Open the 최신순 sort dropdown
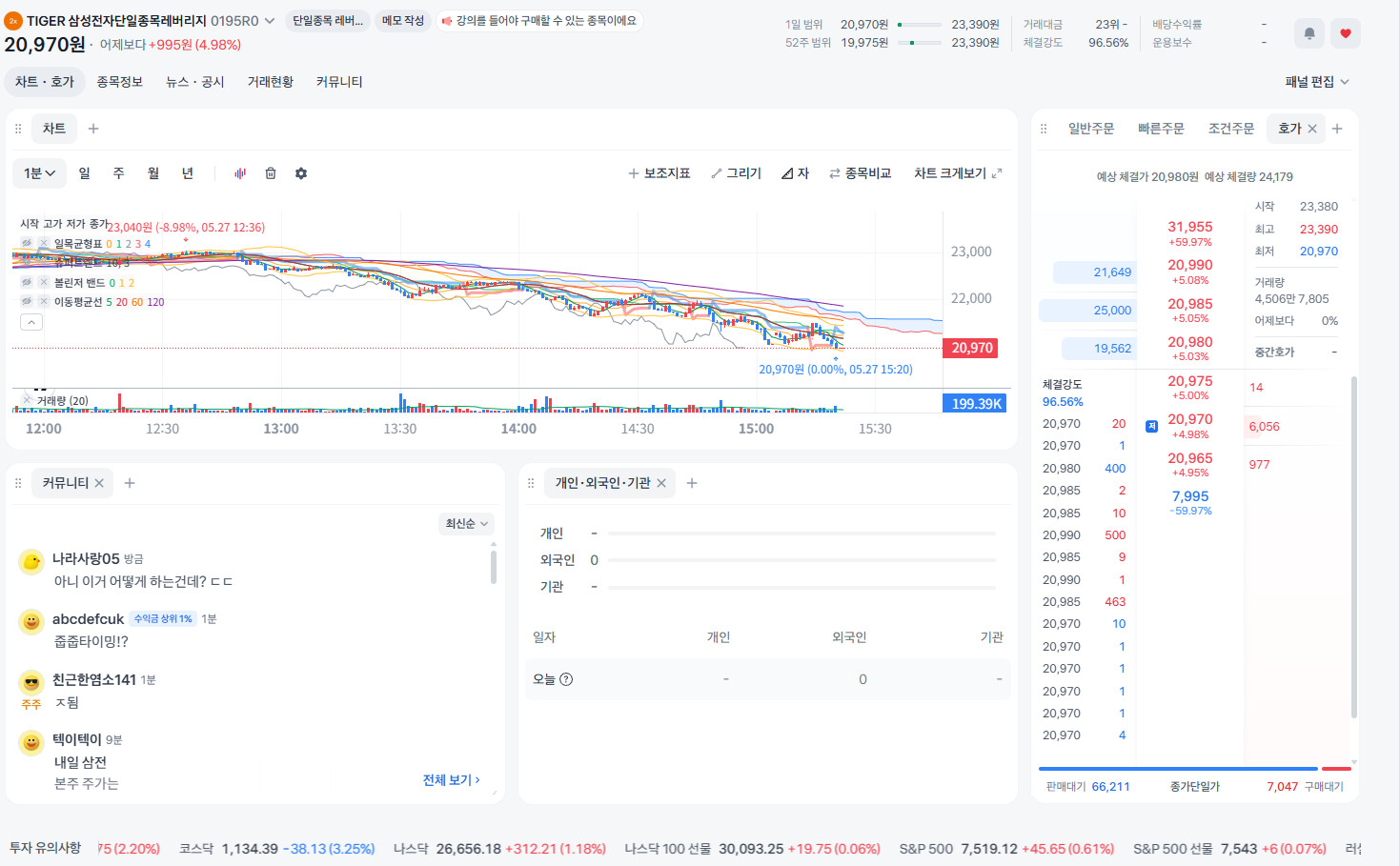The image size is (1400, 866). pyautogui.click(x=467, y=524)
